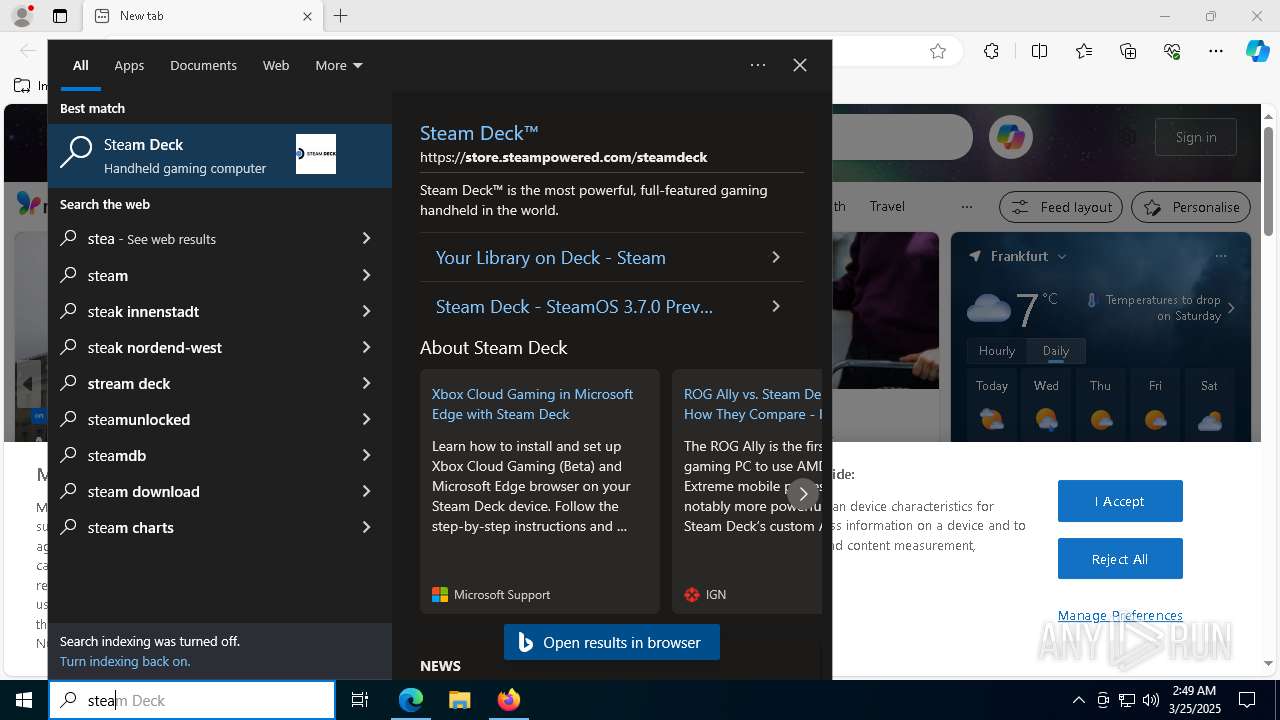Open File Explorer from taskbar
Image resolution: width=1280 pixels, height=720 pixels.
point(459,700)
